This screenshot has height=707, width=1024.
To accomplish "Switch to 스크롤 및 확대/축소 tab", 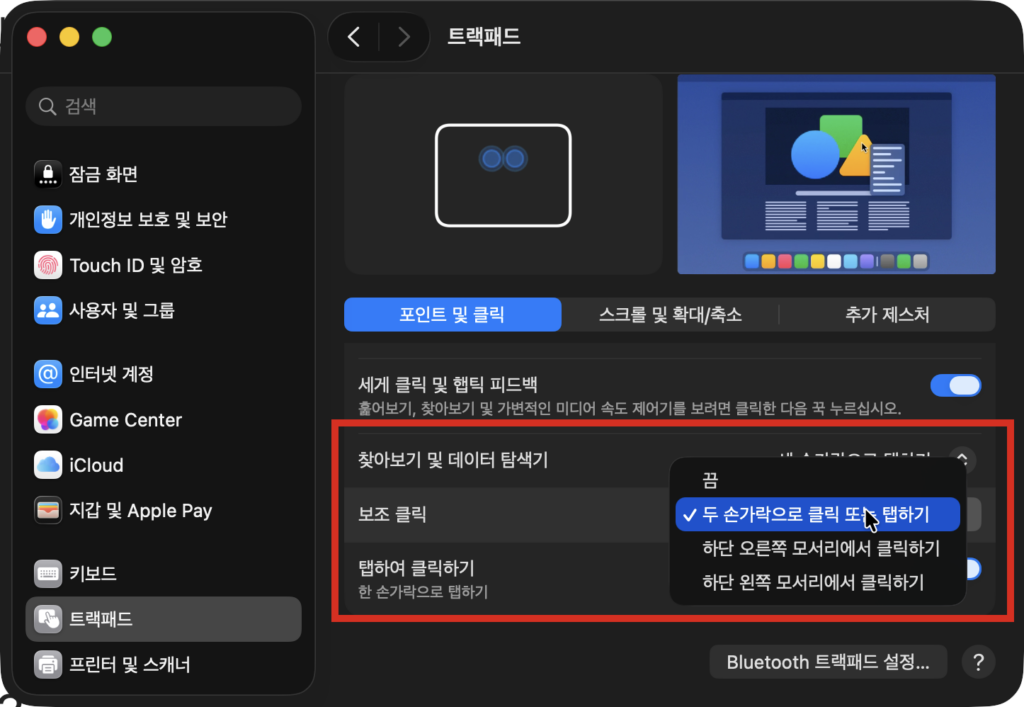I will point(670,315).
